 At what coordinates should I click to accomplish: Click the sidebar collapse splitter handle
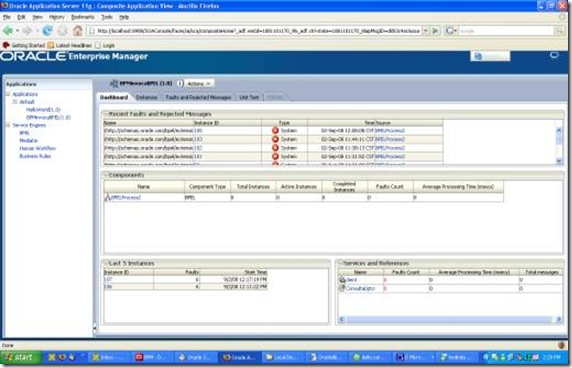pos(94,328)
